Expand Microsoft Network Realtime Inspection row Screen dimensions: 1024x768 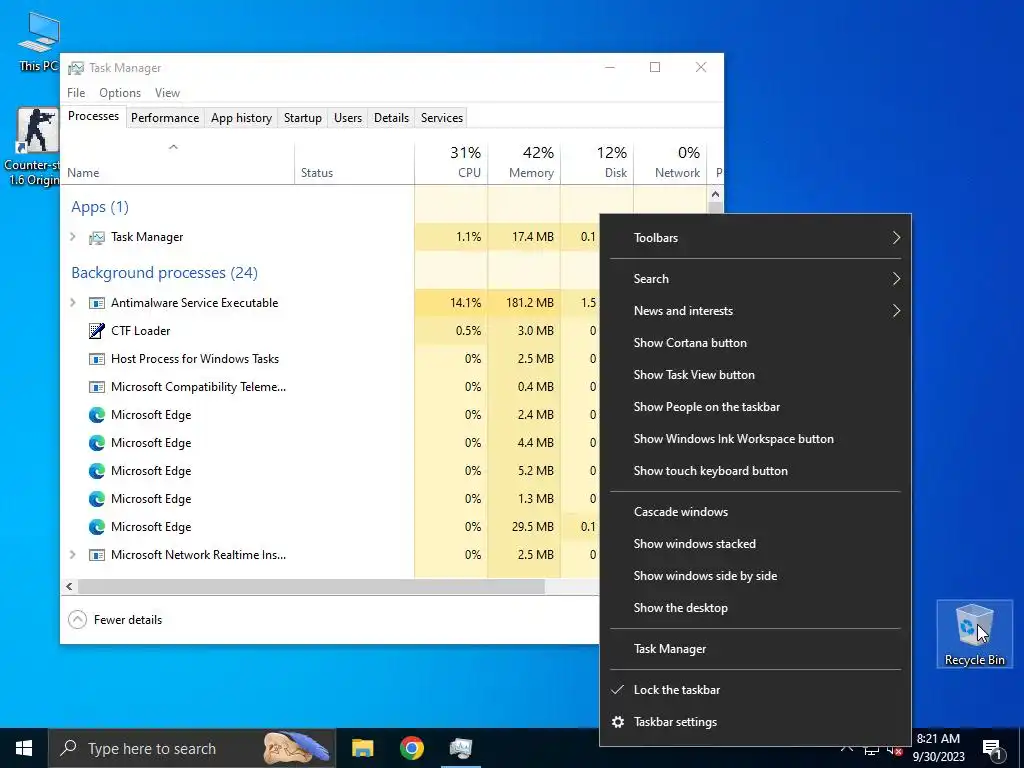click(73, 555)
